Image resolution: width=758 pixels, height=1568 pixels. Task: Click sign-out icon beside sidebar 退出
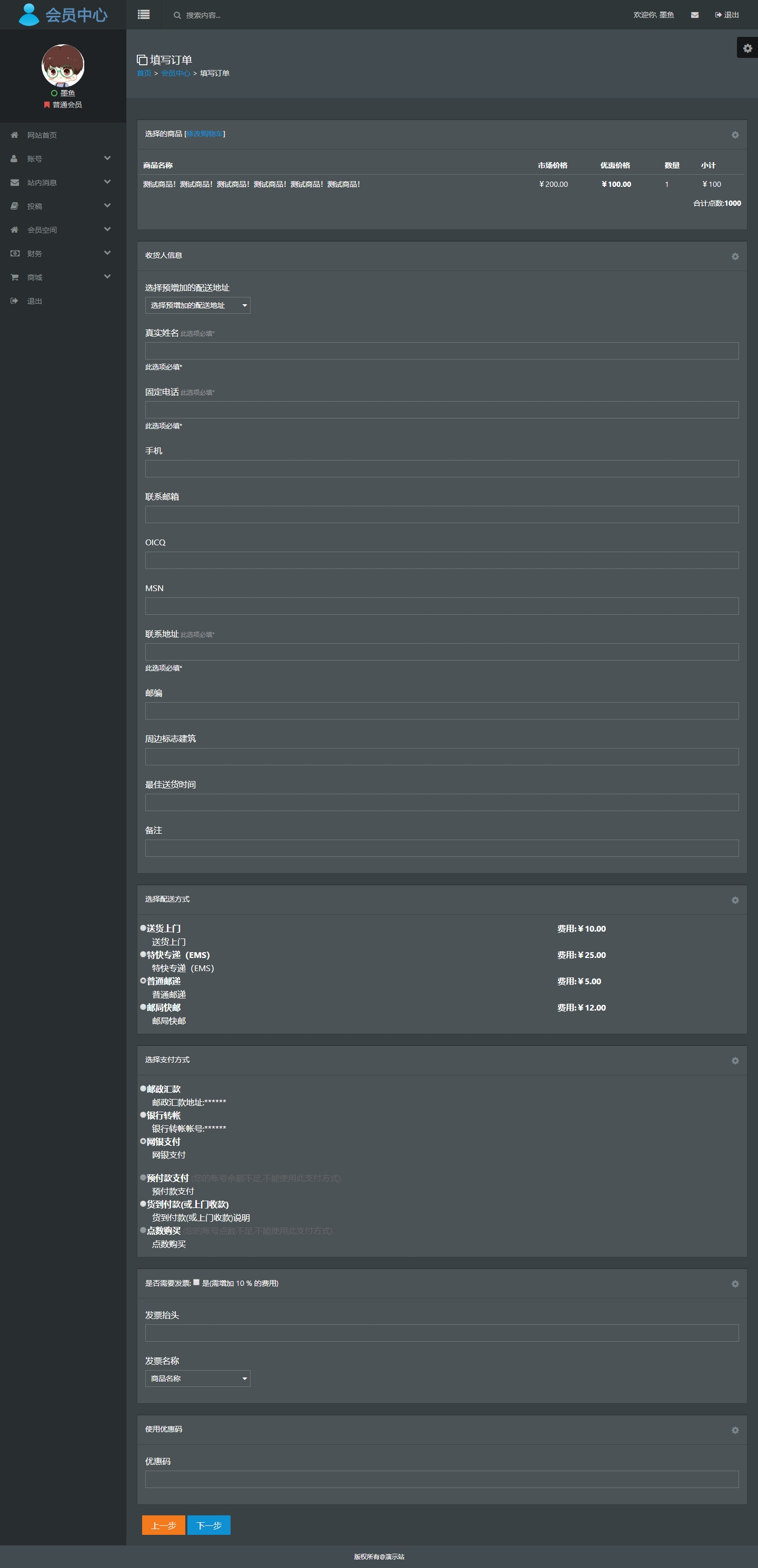15,301
